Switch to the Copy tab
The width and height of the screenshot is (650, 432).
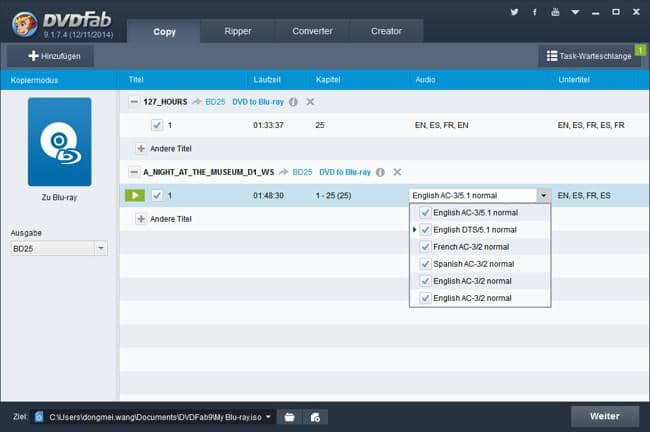click(164, 32)
